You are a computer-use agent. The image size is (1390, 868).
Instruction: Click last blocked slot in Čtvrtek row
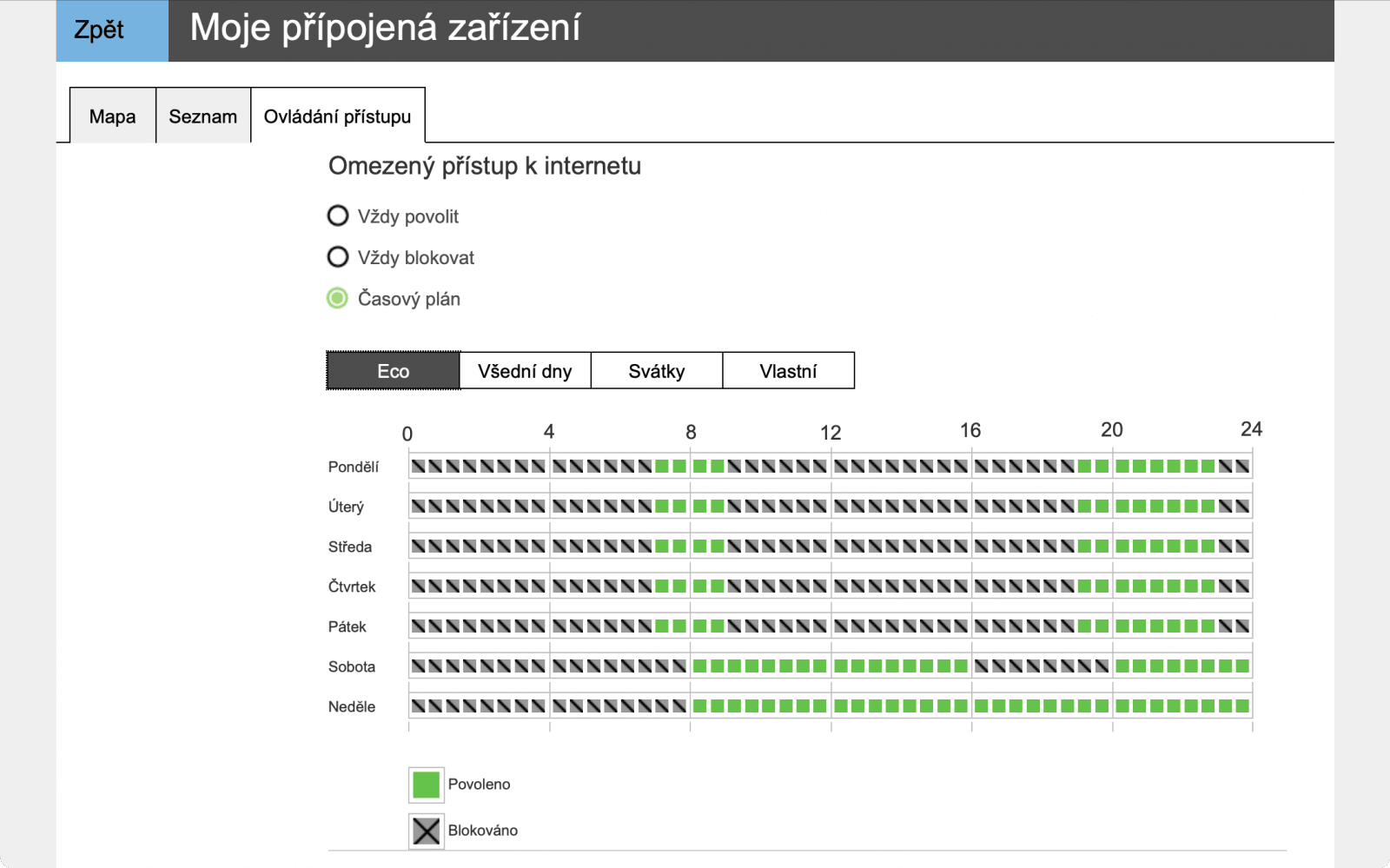tap(1242, 586)
